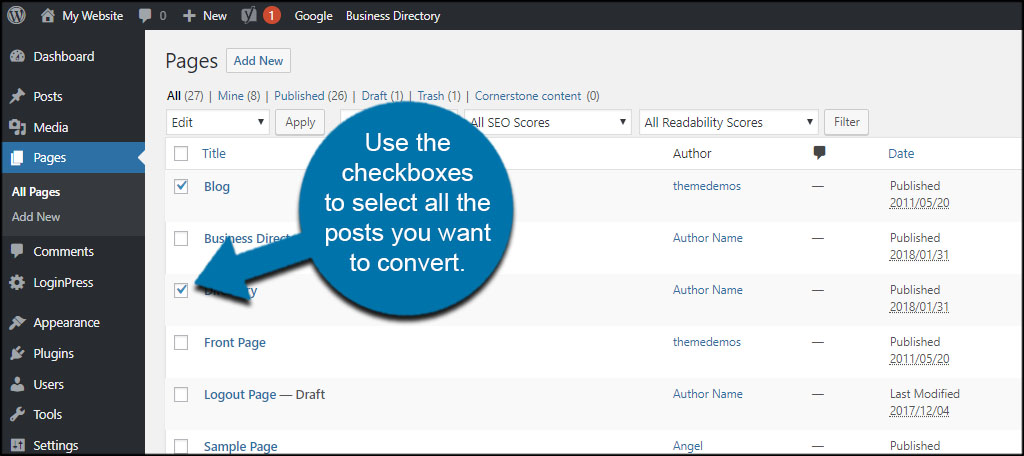Click the Plugins plug icon
Screen dimensions: 1024x456
click(18, 353)
